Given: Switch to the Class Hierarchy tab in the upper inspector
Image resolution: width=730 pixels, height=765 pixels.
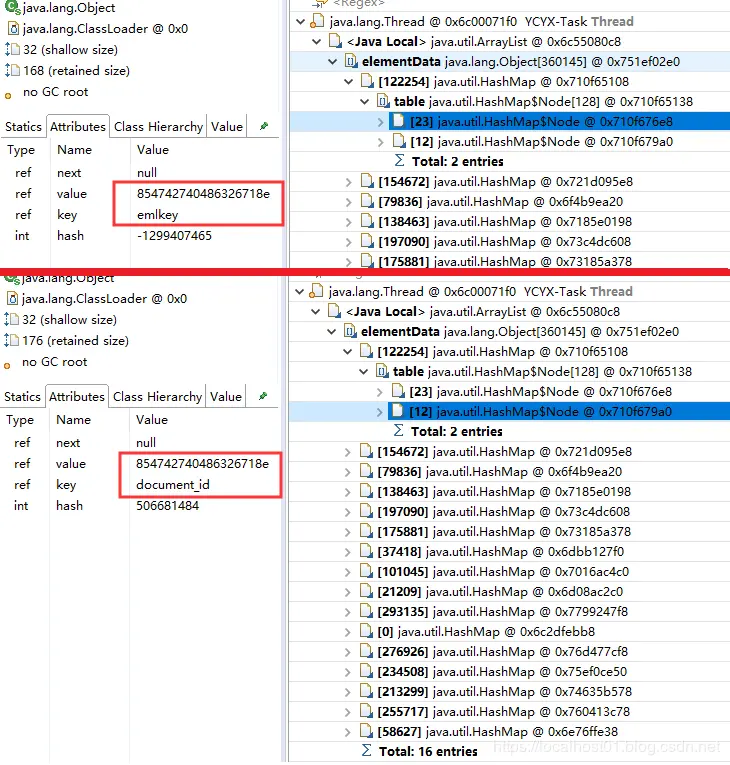Looking at the screenshot, I should pos(158,127).
